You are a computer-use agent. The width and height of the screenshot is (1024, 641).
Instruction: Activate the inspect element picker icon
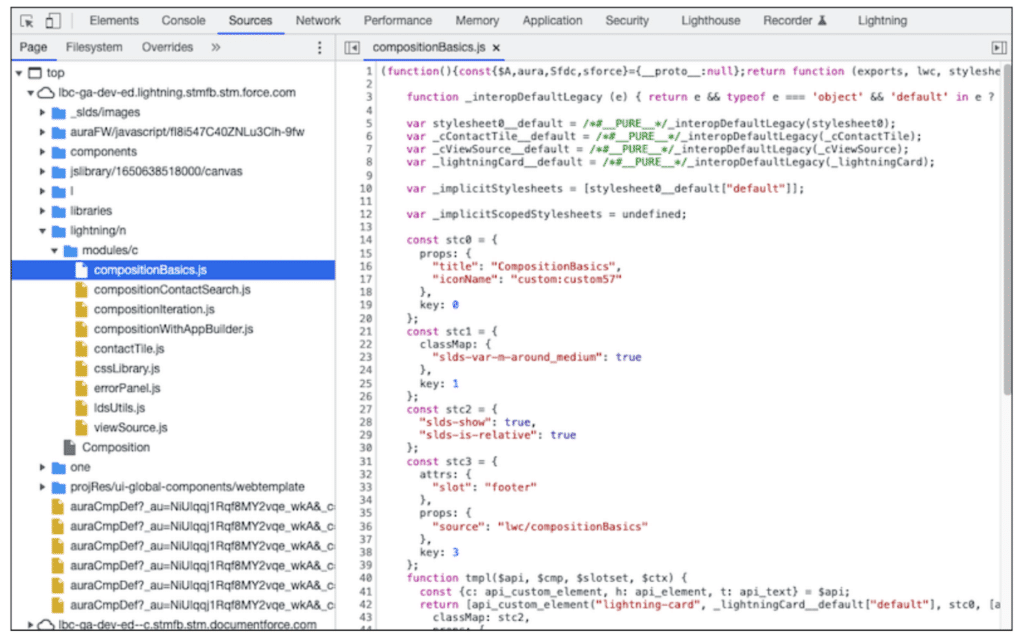pyautogui.click(x=27, y=21)
